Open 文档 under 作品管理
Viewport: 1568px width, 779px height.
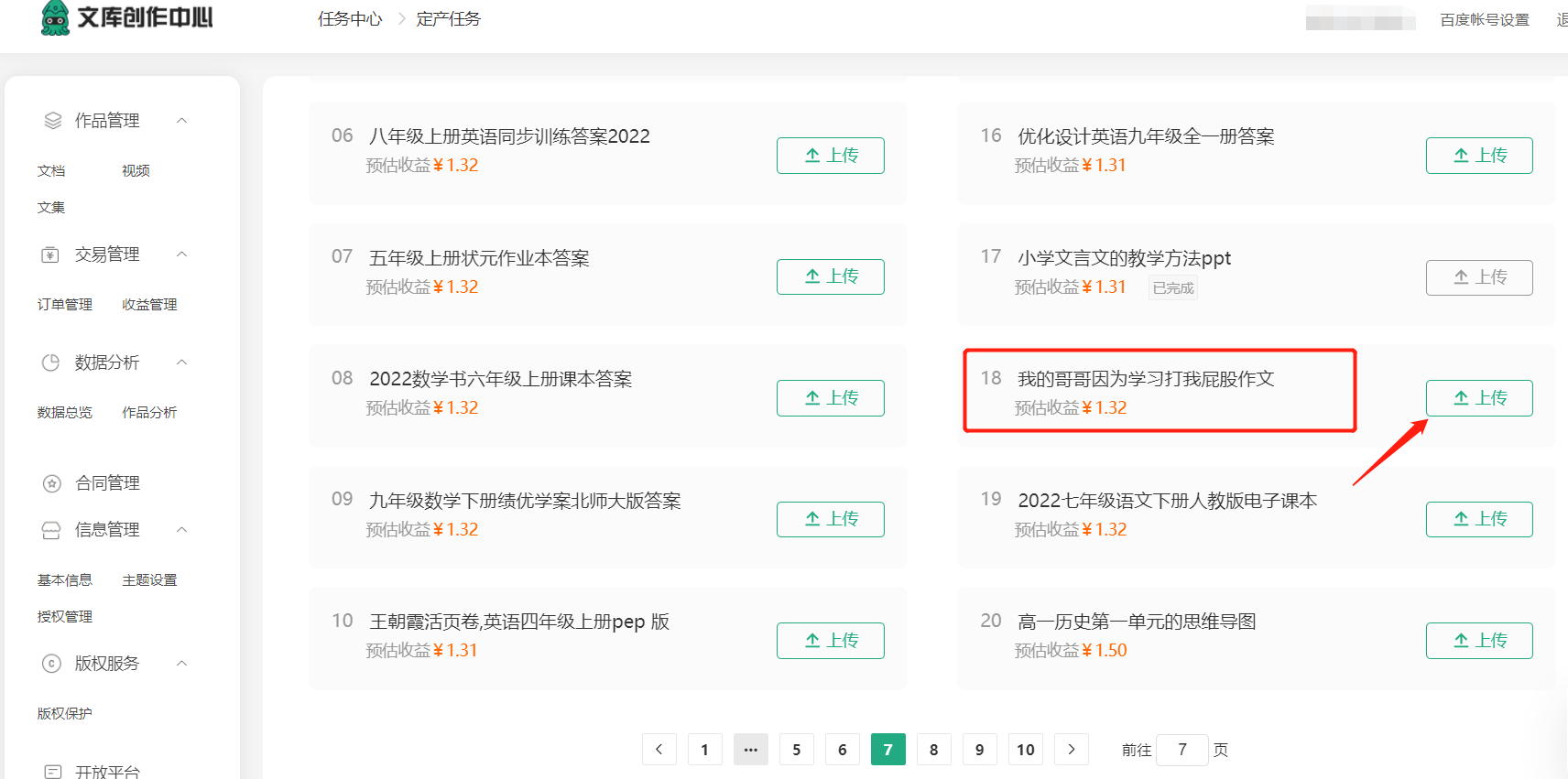(51, 170)
